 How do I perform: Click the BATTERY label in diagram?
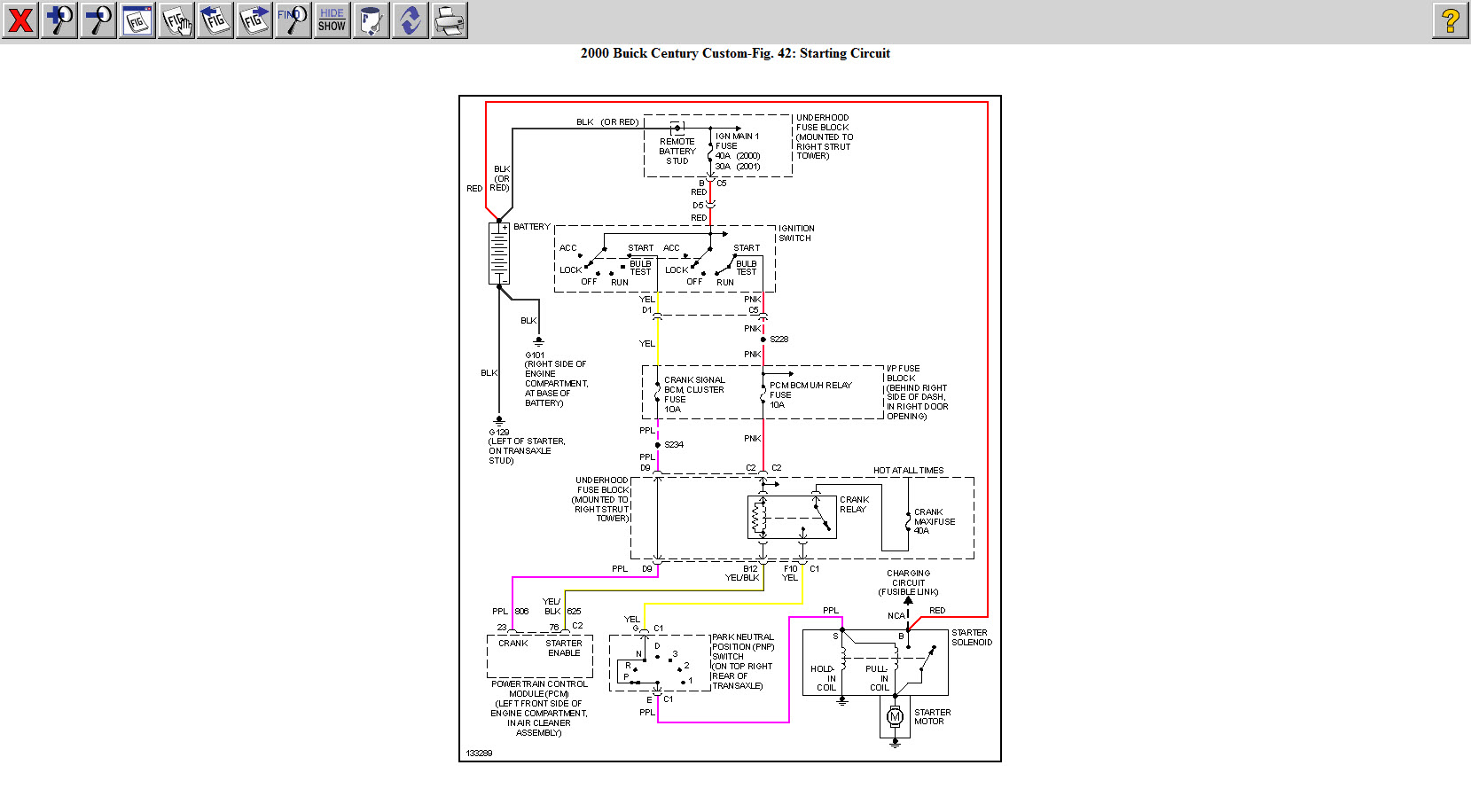pos(532,227)
